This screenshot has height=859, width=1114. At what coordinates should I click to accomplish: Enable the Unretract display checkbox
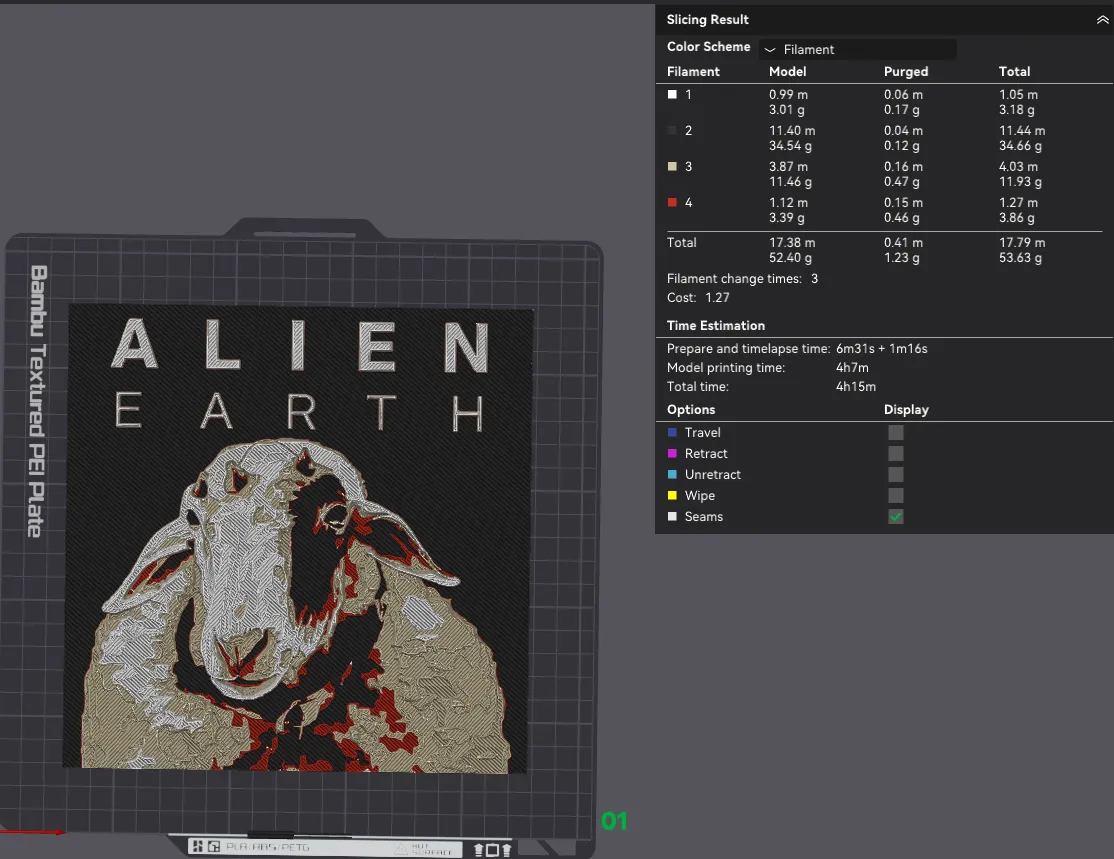(x=896, y=475)
